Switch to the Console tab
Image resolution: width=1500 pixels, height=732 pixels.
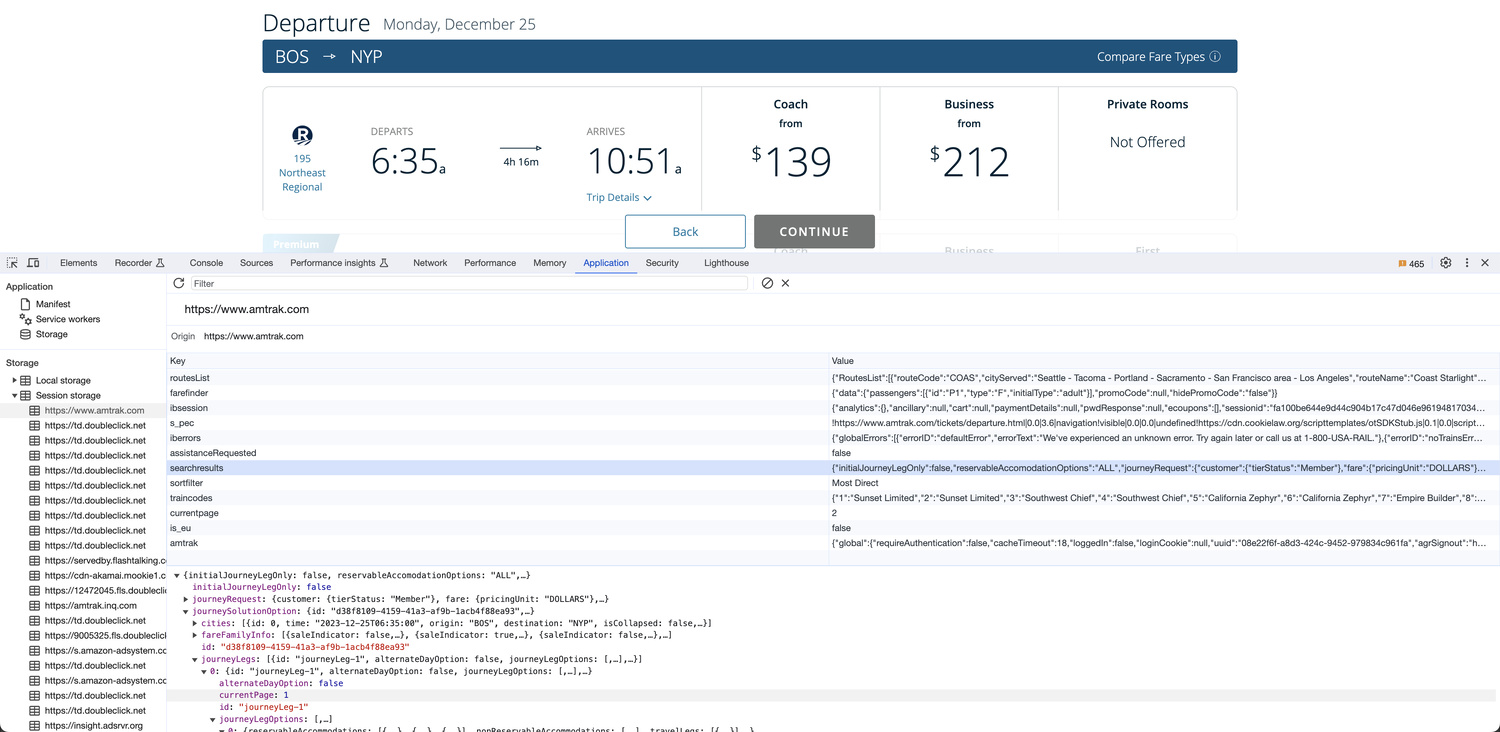tap(206, 263)
